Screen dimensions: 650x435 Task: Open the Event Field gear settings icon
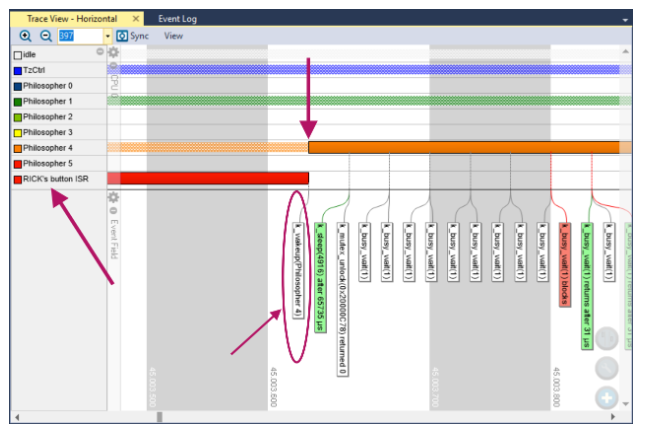pyautogui.click(x=113, y=198)
